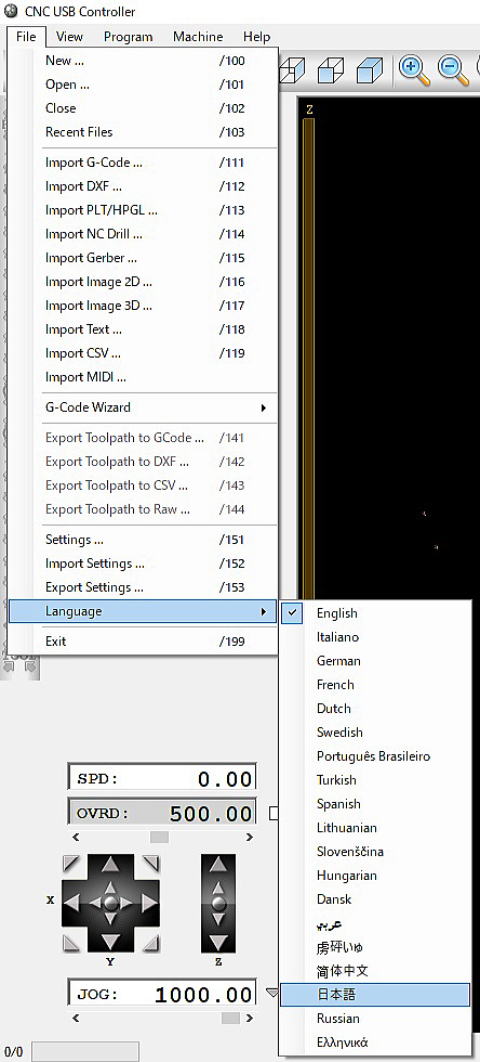The image size is (480, 1062).
Task: Open the dropdown triangle beside JOG field
Action: [271, 993]
